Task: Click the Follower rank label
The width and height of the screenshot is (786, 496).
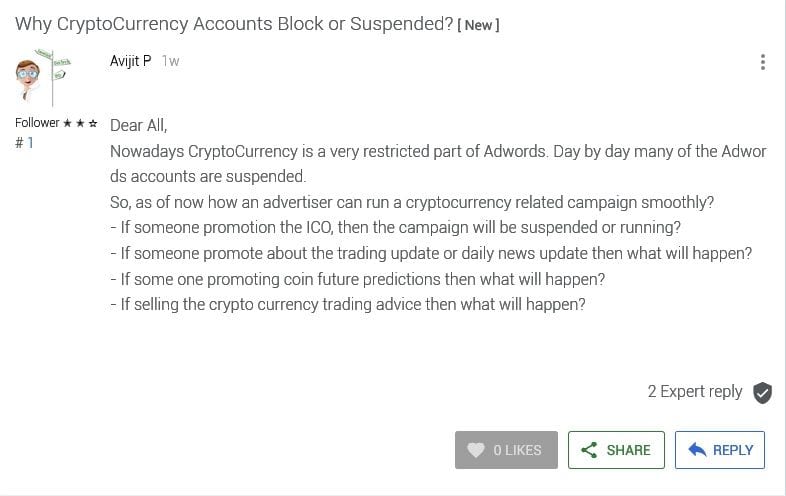Action: tap(37, 123)
